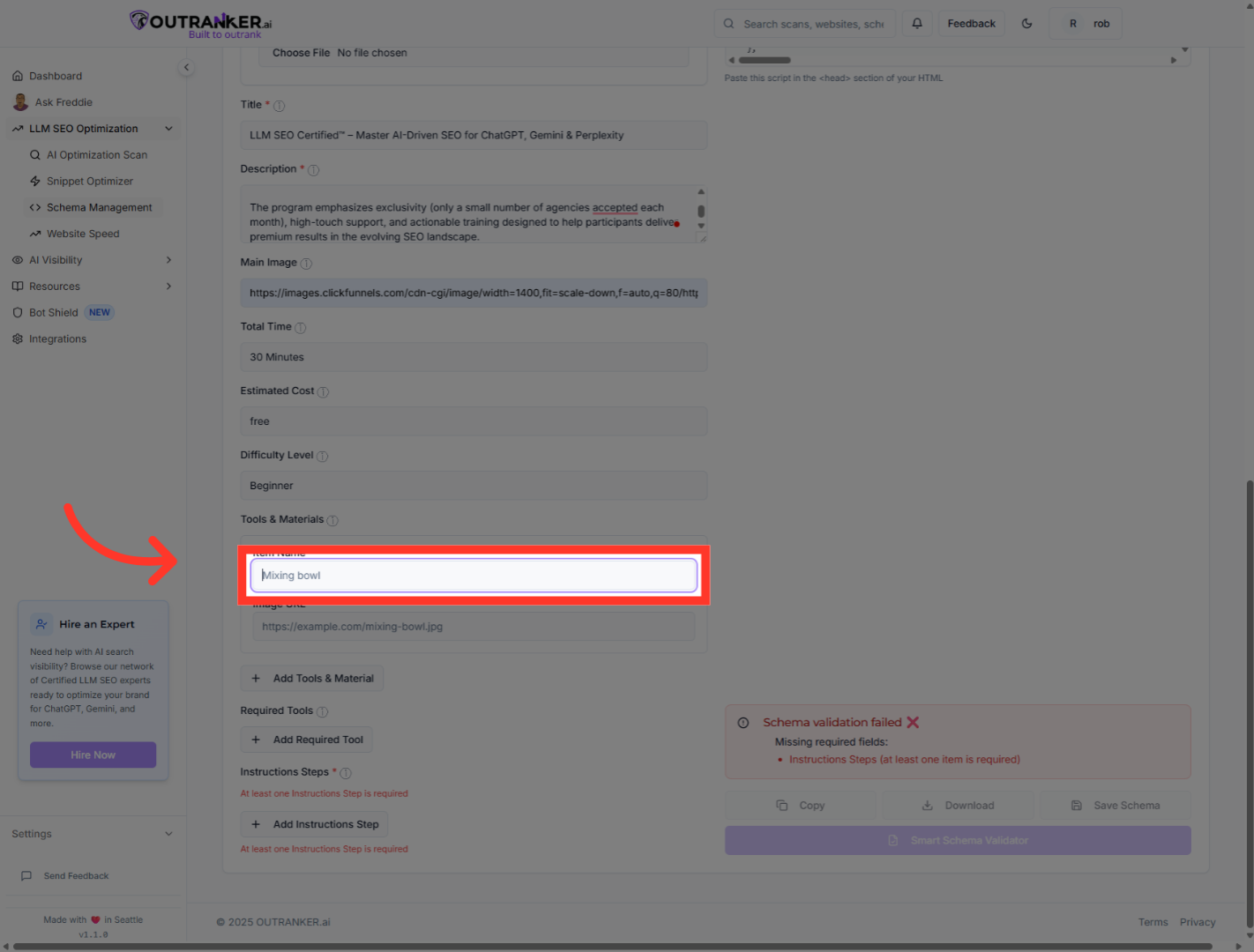
Task: Click into the Title input field
Action: point(474,136)
